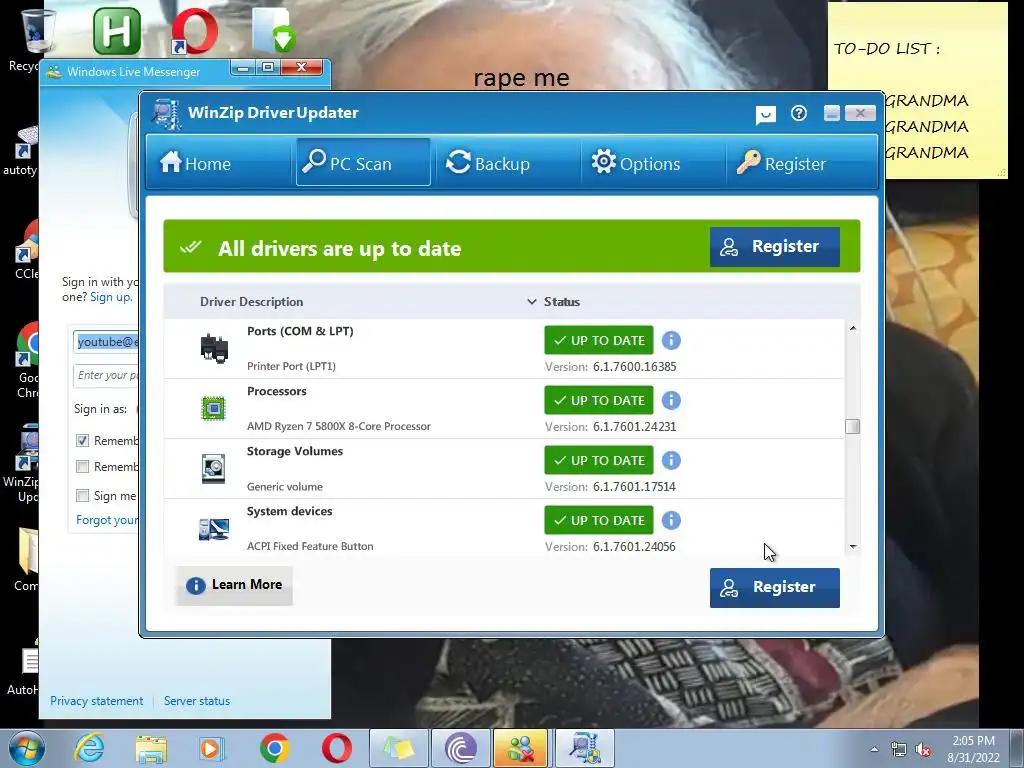
Task: Click the Learn More button
Action: point(234,585)
